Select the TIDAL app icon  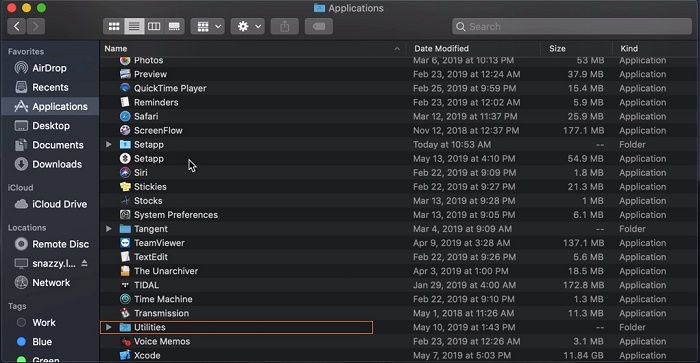tap(125, 285)
